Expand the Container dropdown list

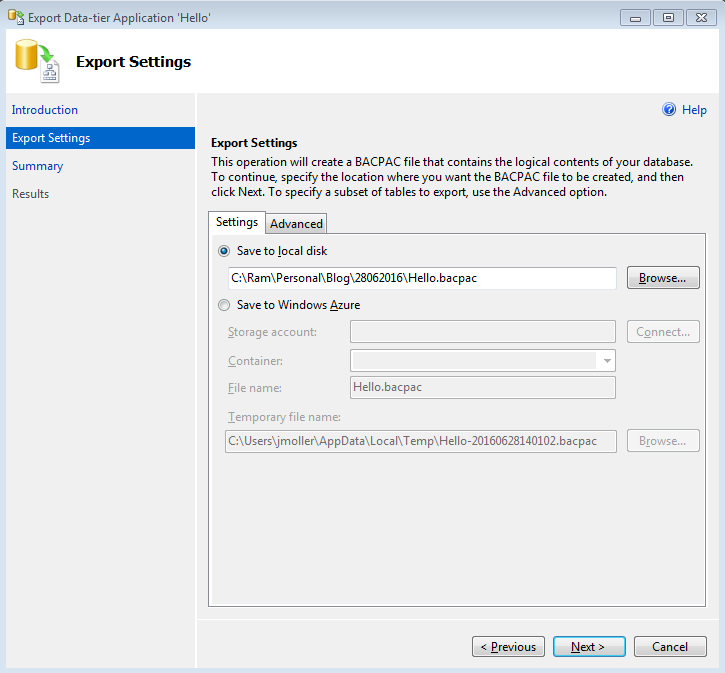606,360
